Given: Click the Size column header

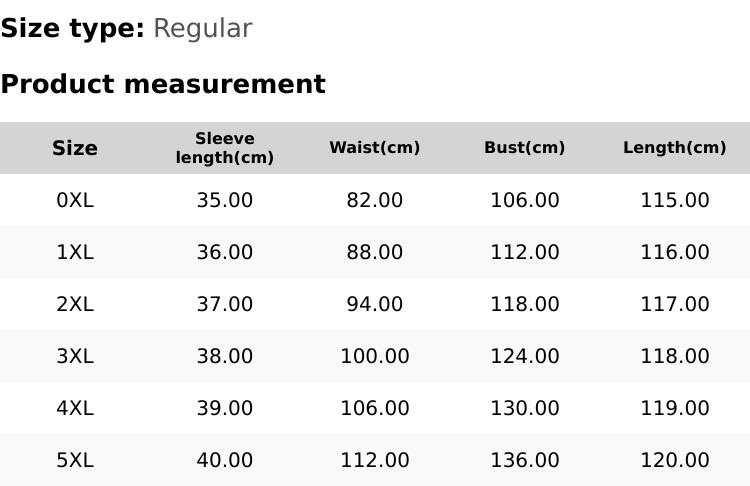Looking at the screenshot, I should 75,148.
